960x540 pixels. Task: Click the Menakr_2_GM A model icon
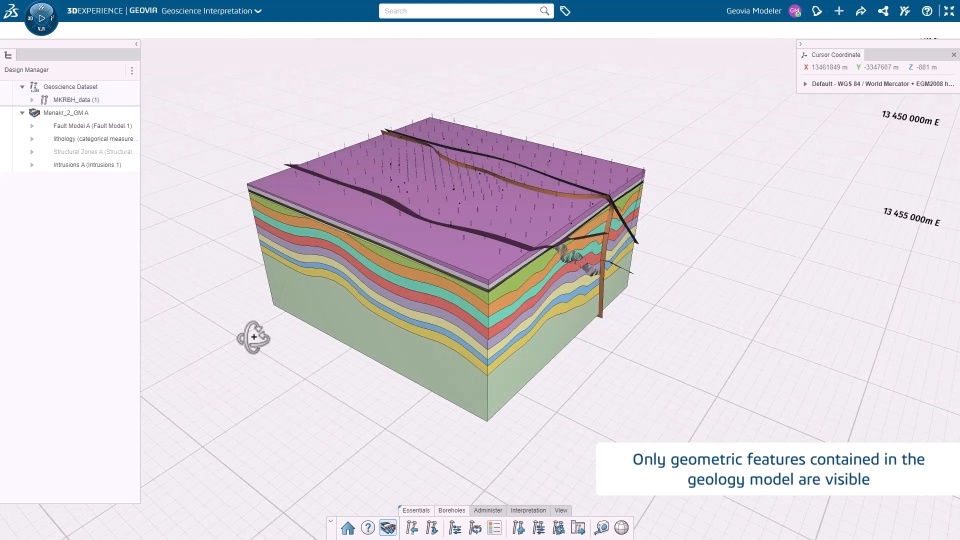34,113
